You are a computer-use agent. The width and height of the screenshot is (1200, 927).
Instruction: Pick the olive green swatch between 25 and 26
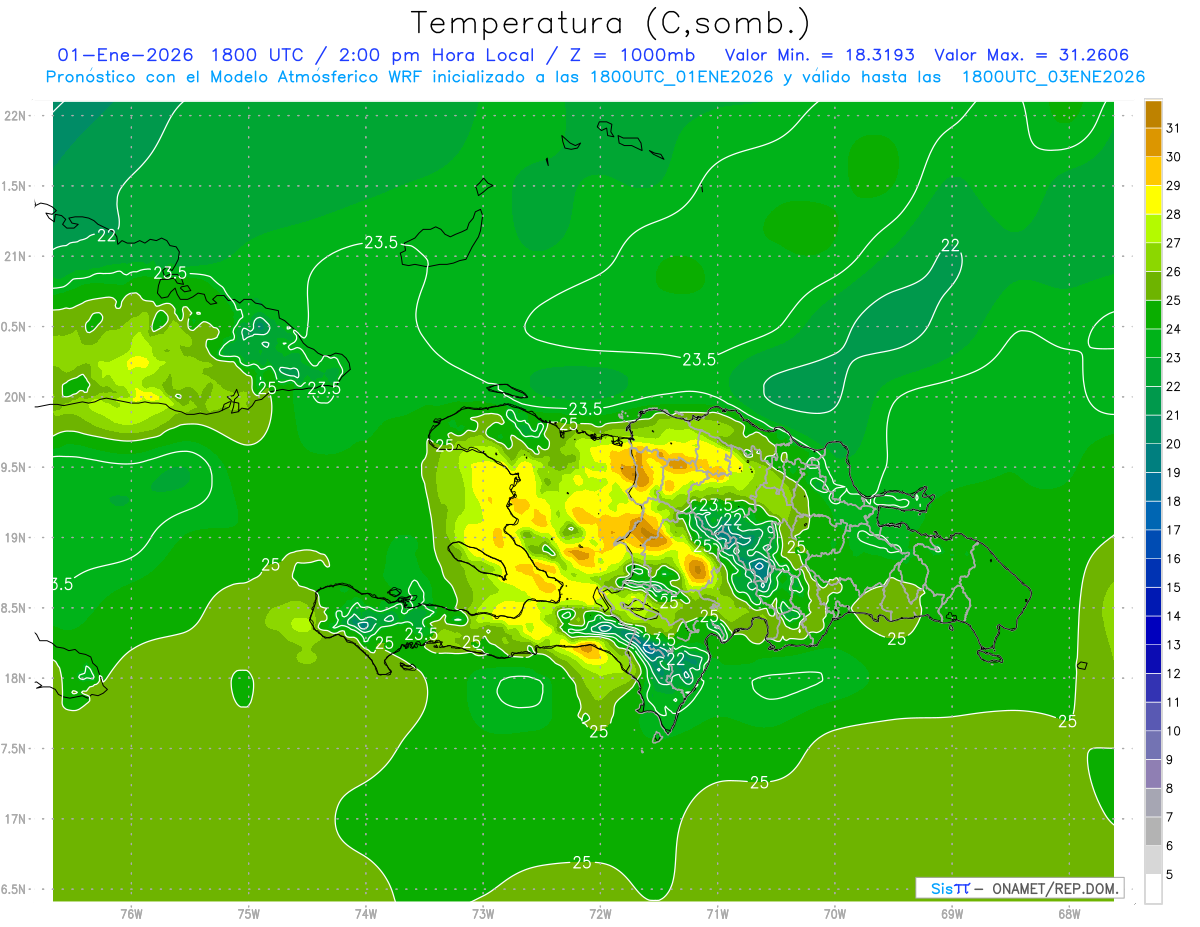coord(1153,286)
